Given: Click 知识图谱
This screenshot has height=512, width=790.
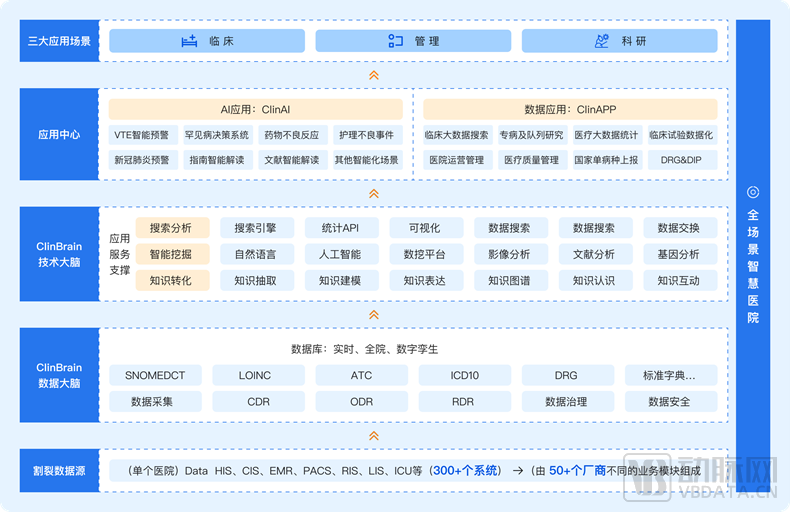Looking at the screenshot, I should tap(511, 281).
